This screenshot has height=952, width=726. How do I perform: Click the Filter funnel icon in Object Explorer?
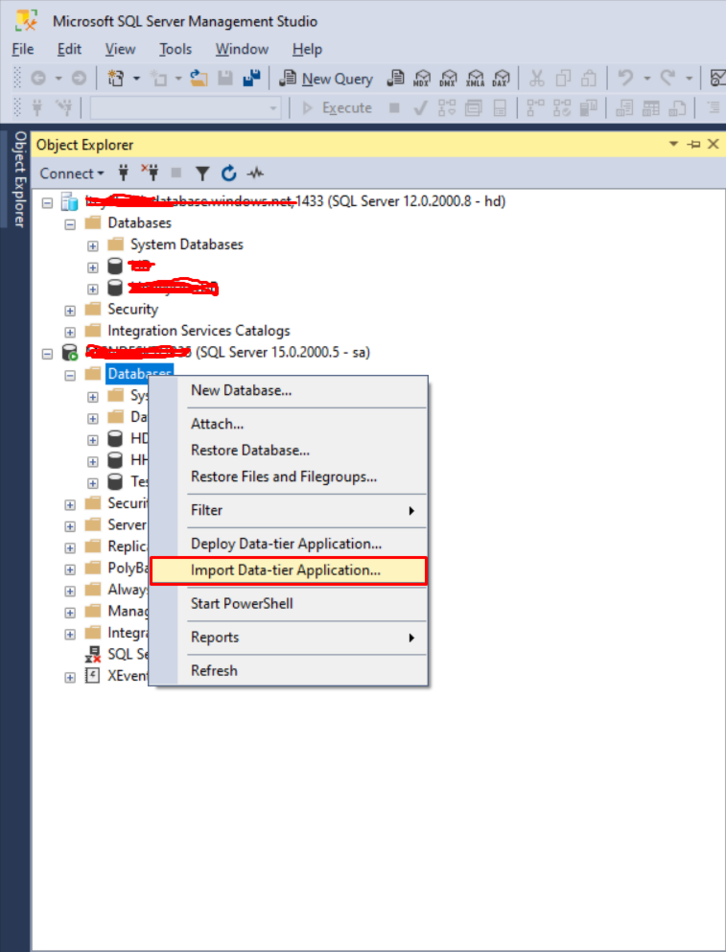[202, 174]
